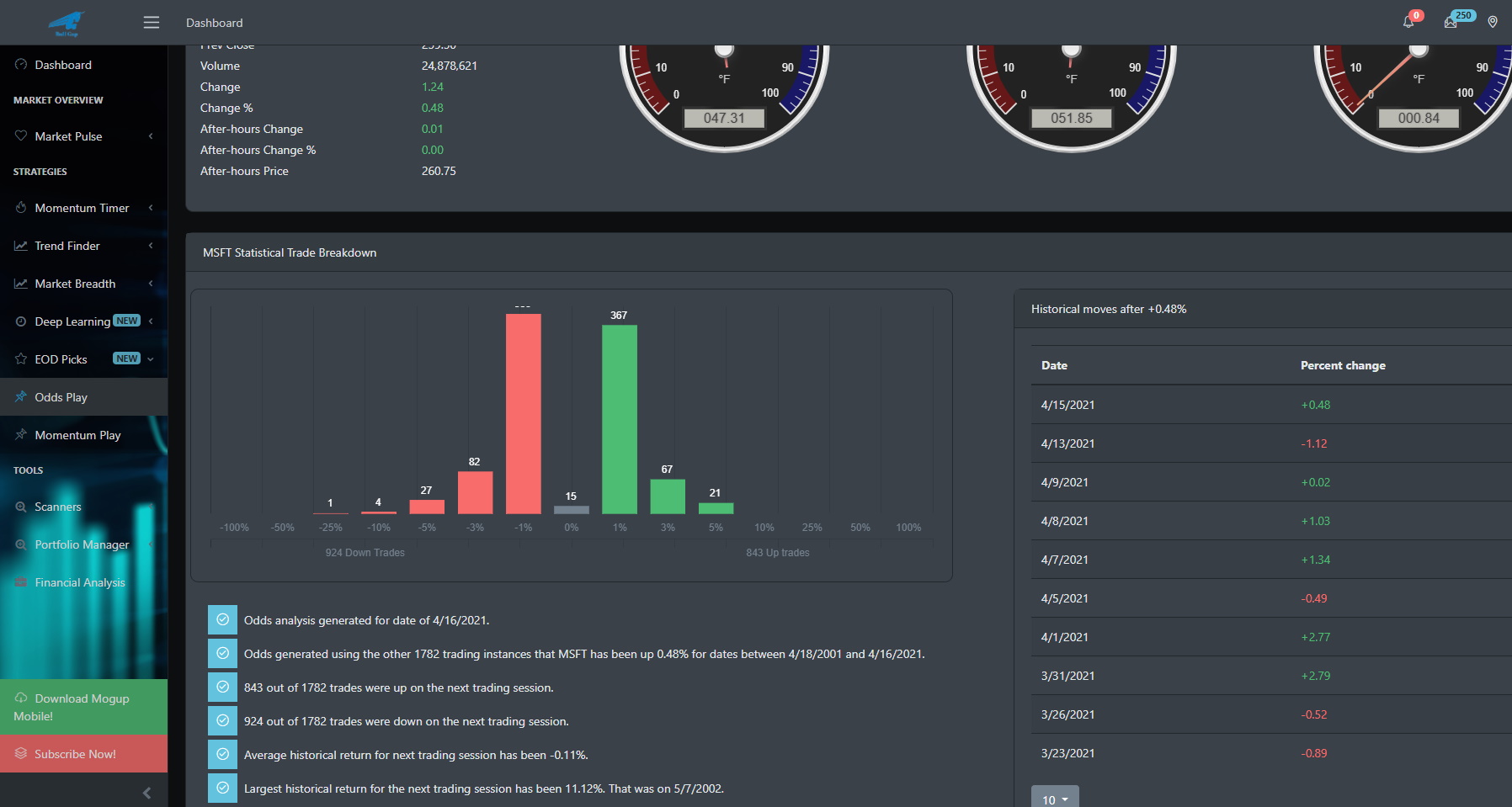This screenshot has width=1512, height=807.
Task: Click the Dashboard gauge icon in sidebar
Action: point(21,65)
